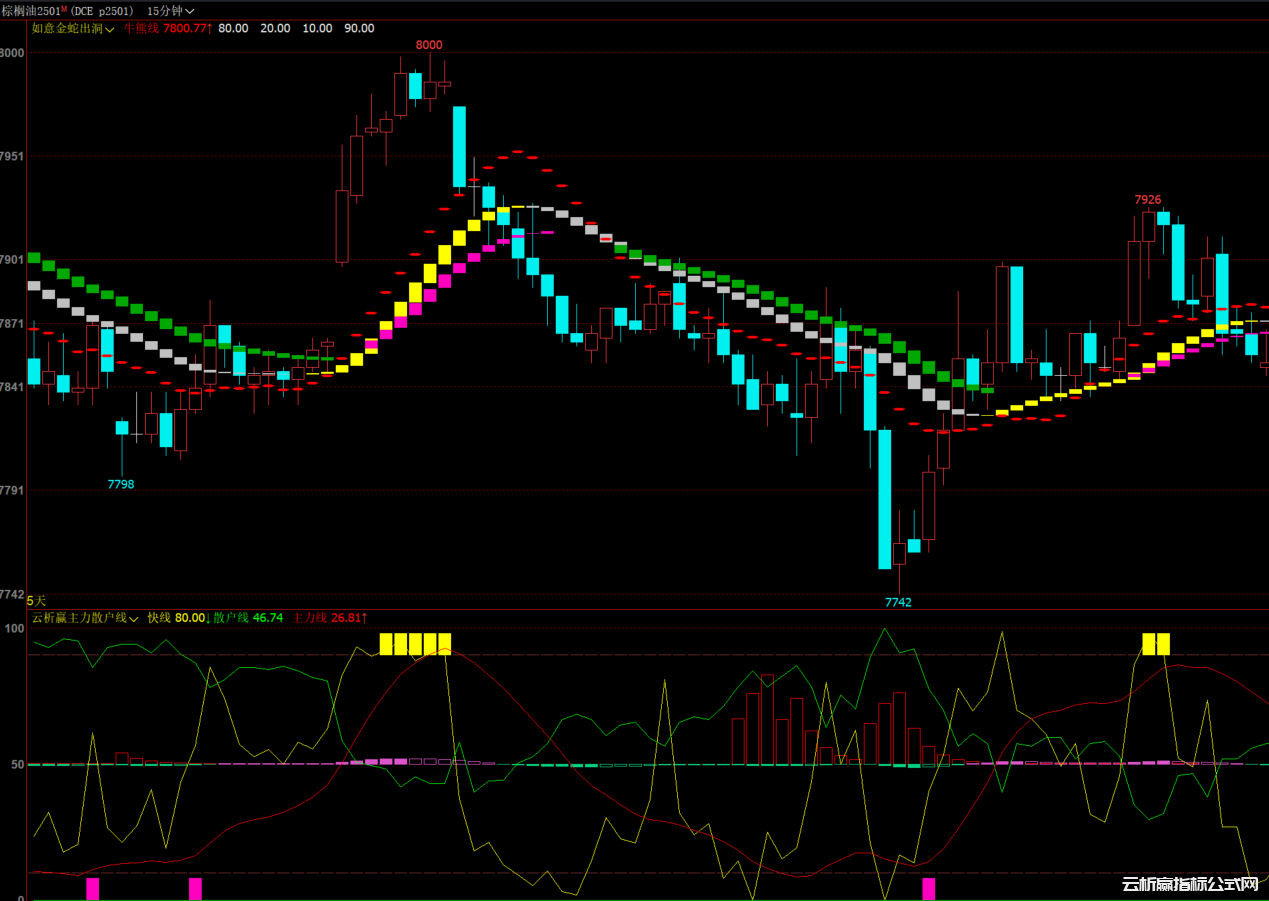
Task: Click the 7742 low price label under candle
Action: click(898, 602)
